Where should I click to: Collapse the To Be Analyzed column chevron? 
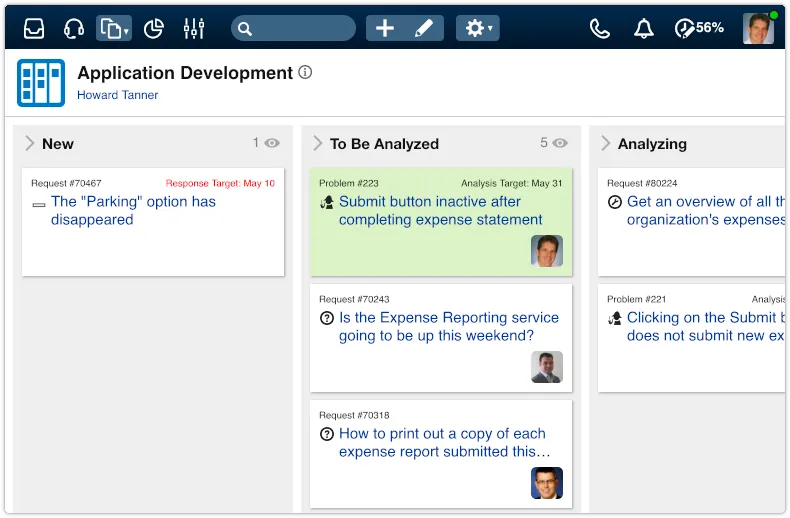317,144
